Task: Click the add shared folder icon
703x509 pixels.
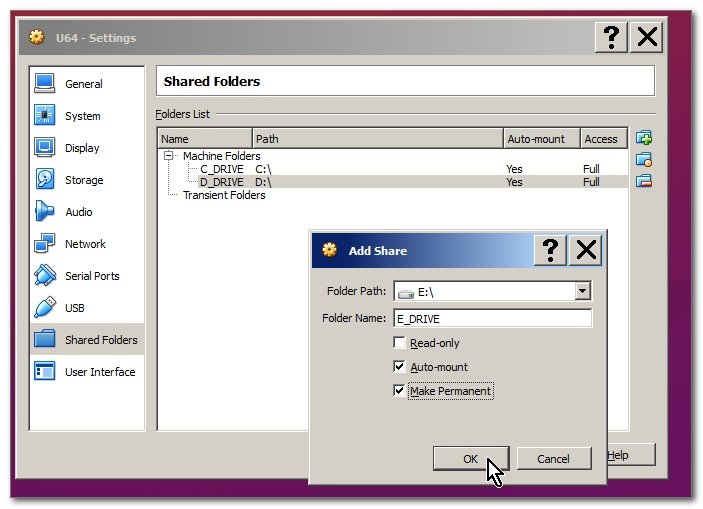Action: point(644,138)
